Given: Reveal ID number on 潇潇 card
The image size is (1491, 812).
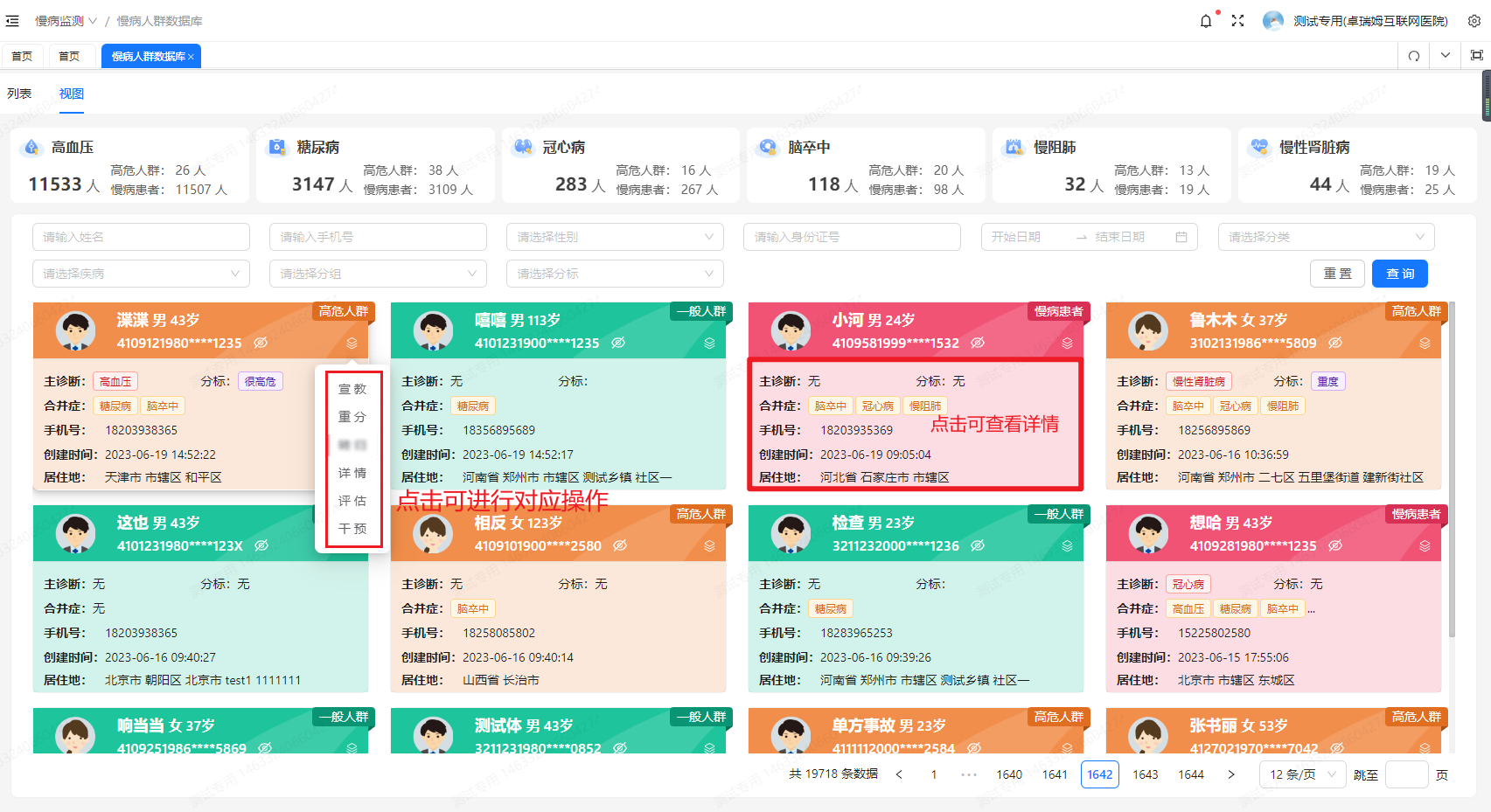Looking at the screenshot, I should point(261,343).
